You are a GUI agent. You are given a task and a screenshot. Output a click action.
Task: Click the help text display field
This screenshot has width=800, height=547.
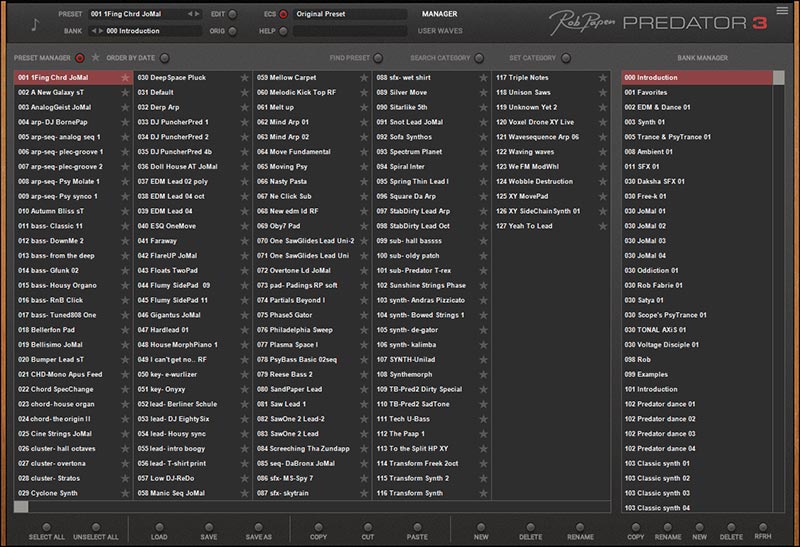(x=350, y=31)
